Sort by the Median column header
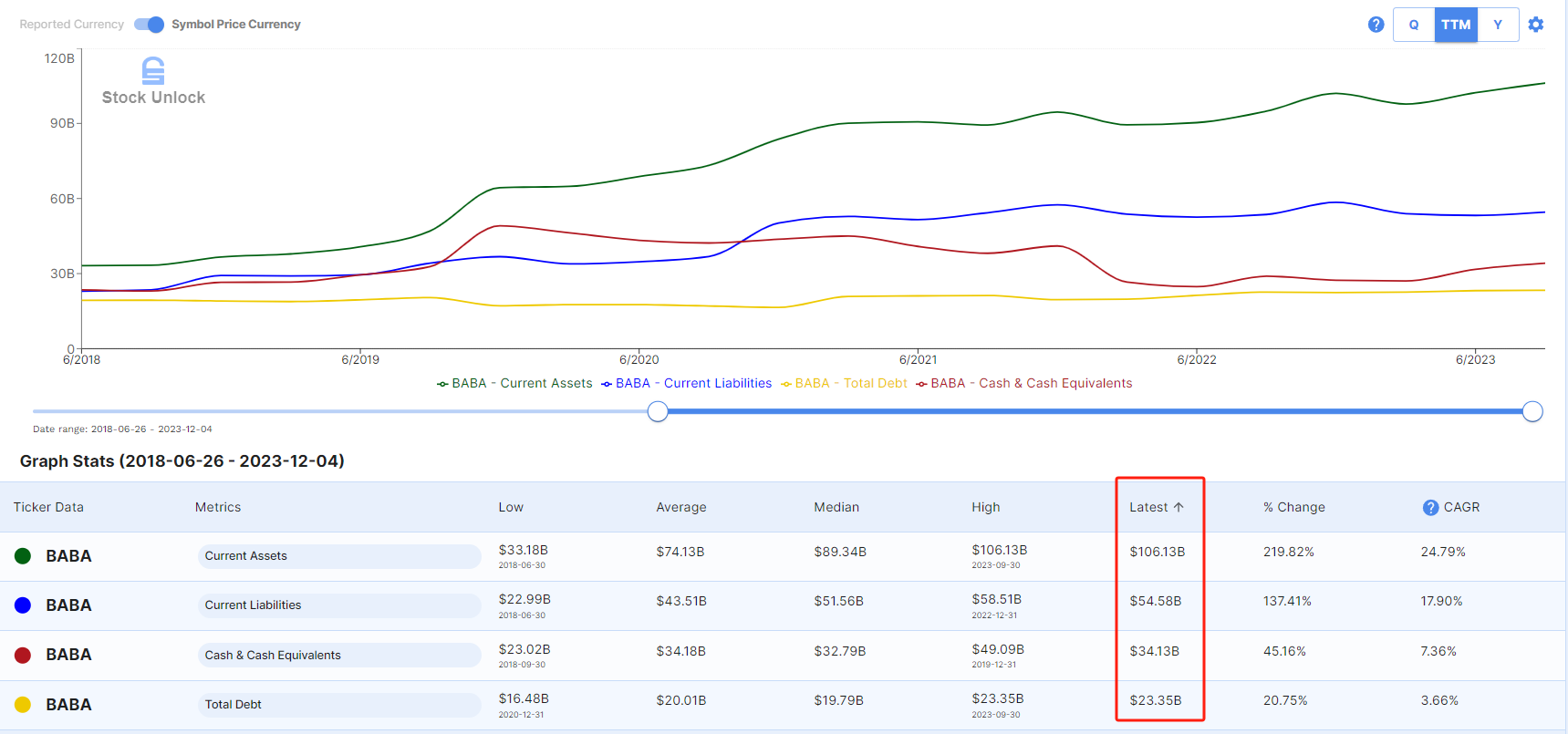 coord(836,508)
